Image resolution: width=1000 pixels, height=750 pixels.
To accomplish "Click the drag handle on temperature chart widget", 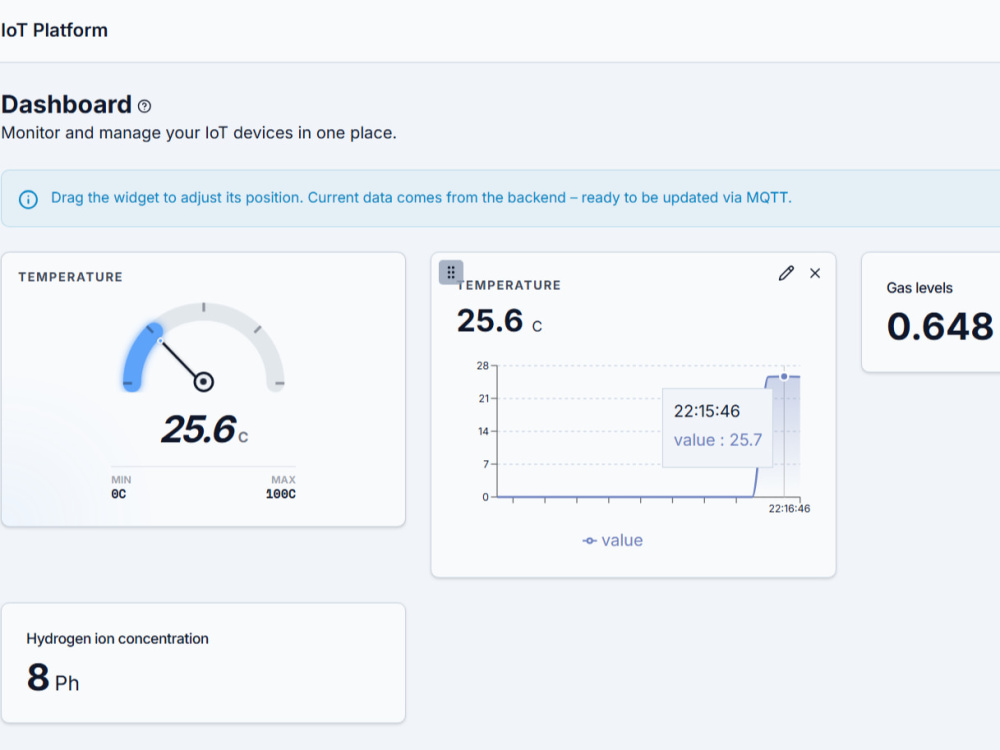I will (x=451, y=272).
